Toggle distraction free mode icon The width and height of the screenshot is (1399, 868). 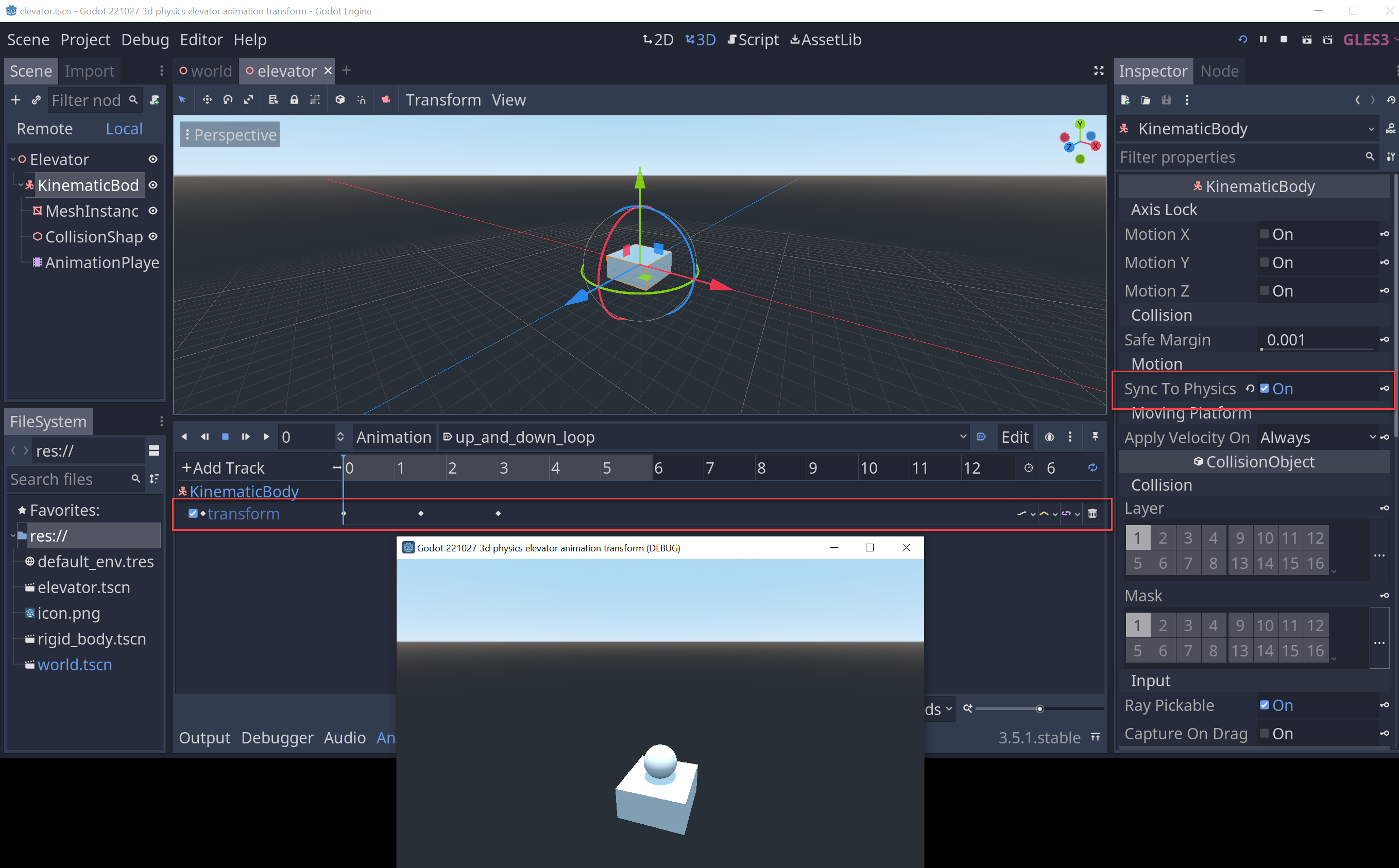[1098, 71]
